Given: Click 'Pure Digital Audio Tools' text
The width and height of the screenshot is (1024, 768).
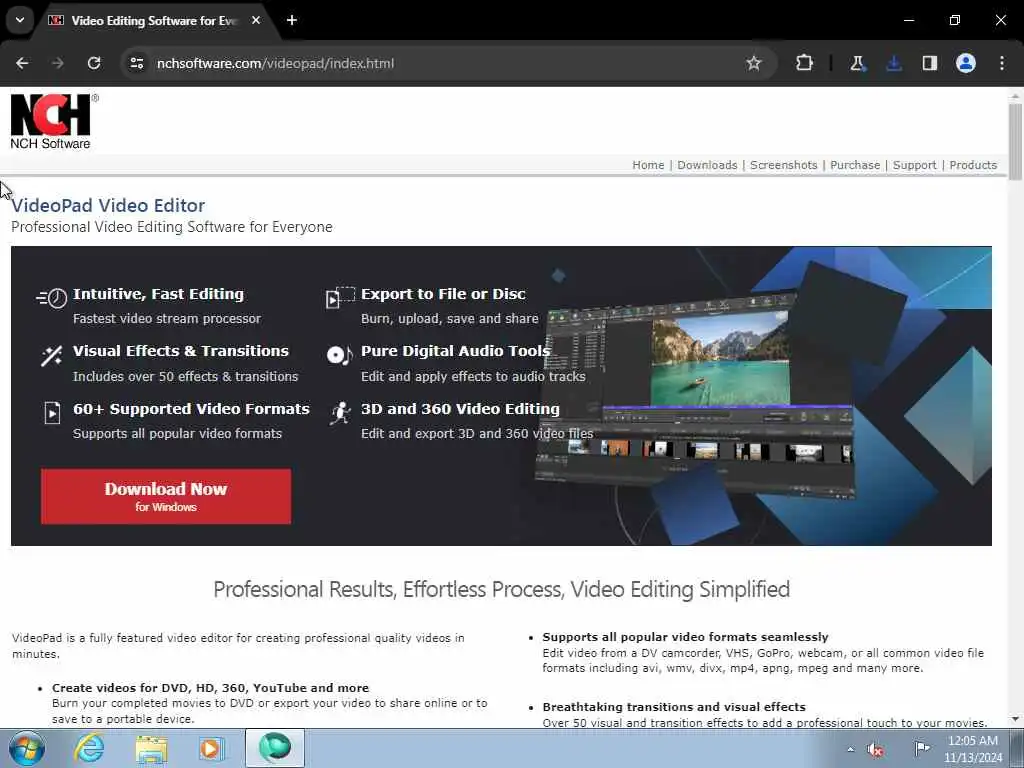Looking at the screenshot, I should click(455, 351).
